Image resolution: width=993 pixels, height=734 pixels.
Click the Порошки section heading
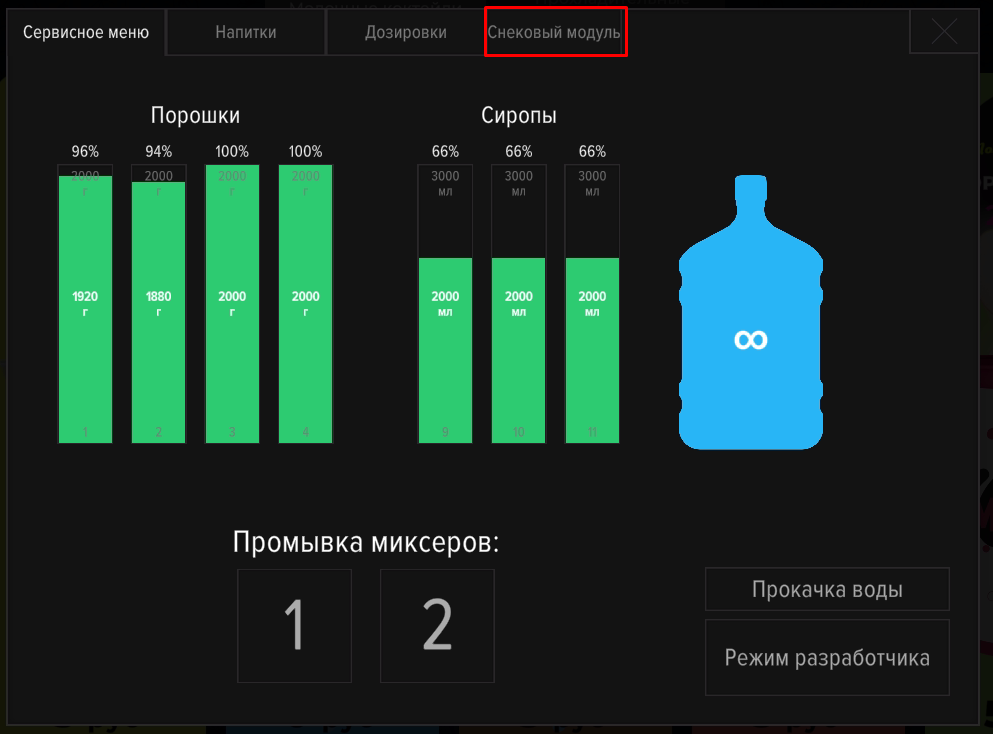coord(195,116)
